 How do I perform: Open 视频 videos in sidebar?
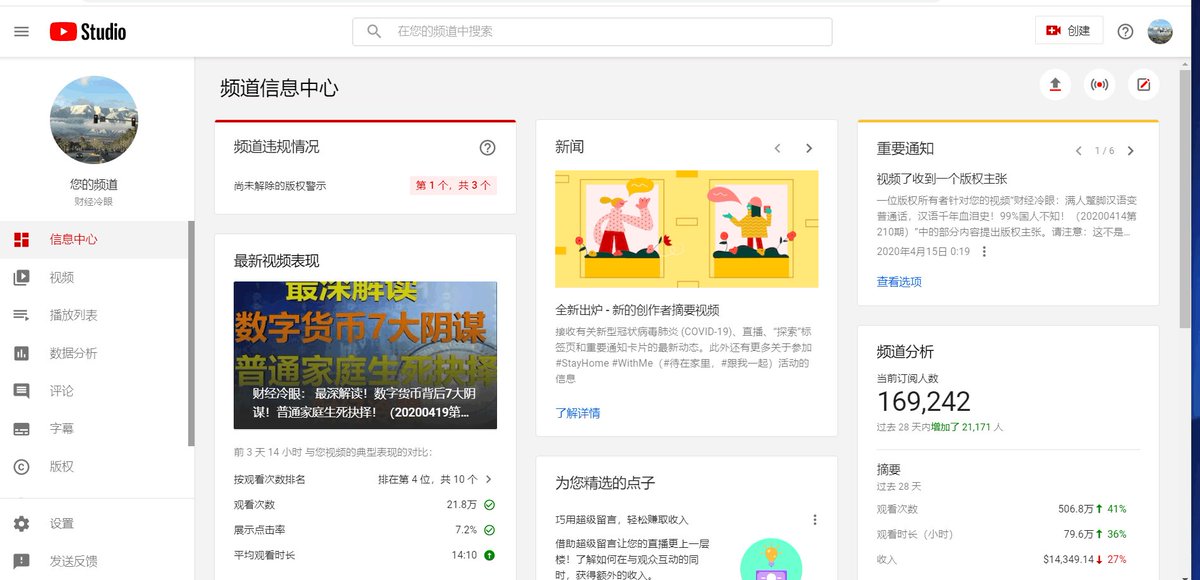pos(94,277)
